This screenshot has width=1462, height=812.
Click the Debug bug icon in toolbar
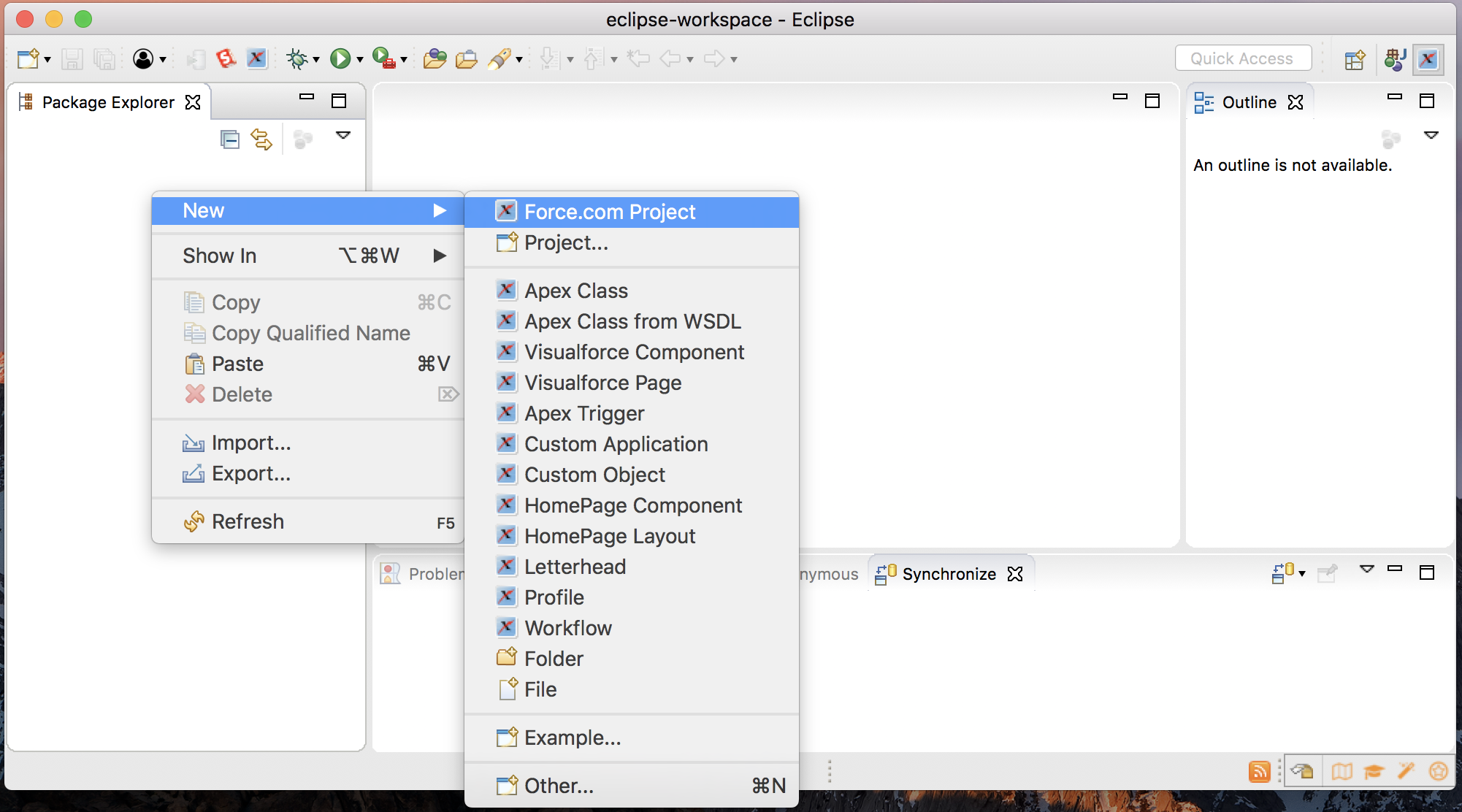point(296,58)
